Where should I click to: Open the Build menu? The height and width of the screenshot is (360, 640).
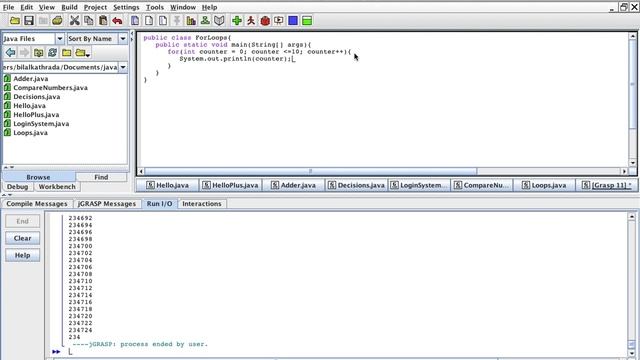pos(69,7)
